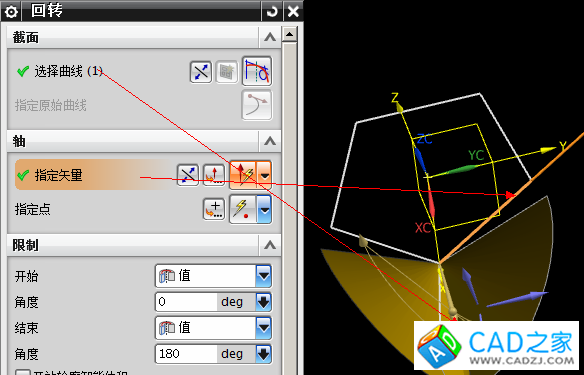Click the 指定原始曲线 curve icon
Screen dimensions: 584x375
tap(257, 105)
